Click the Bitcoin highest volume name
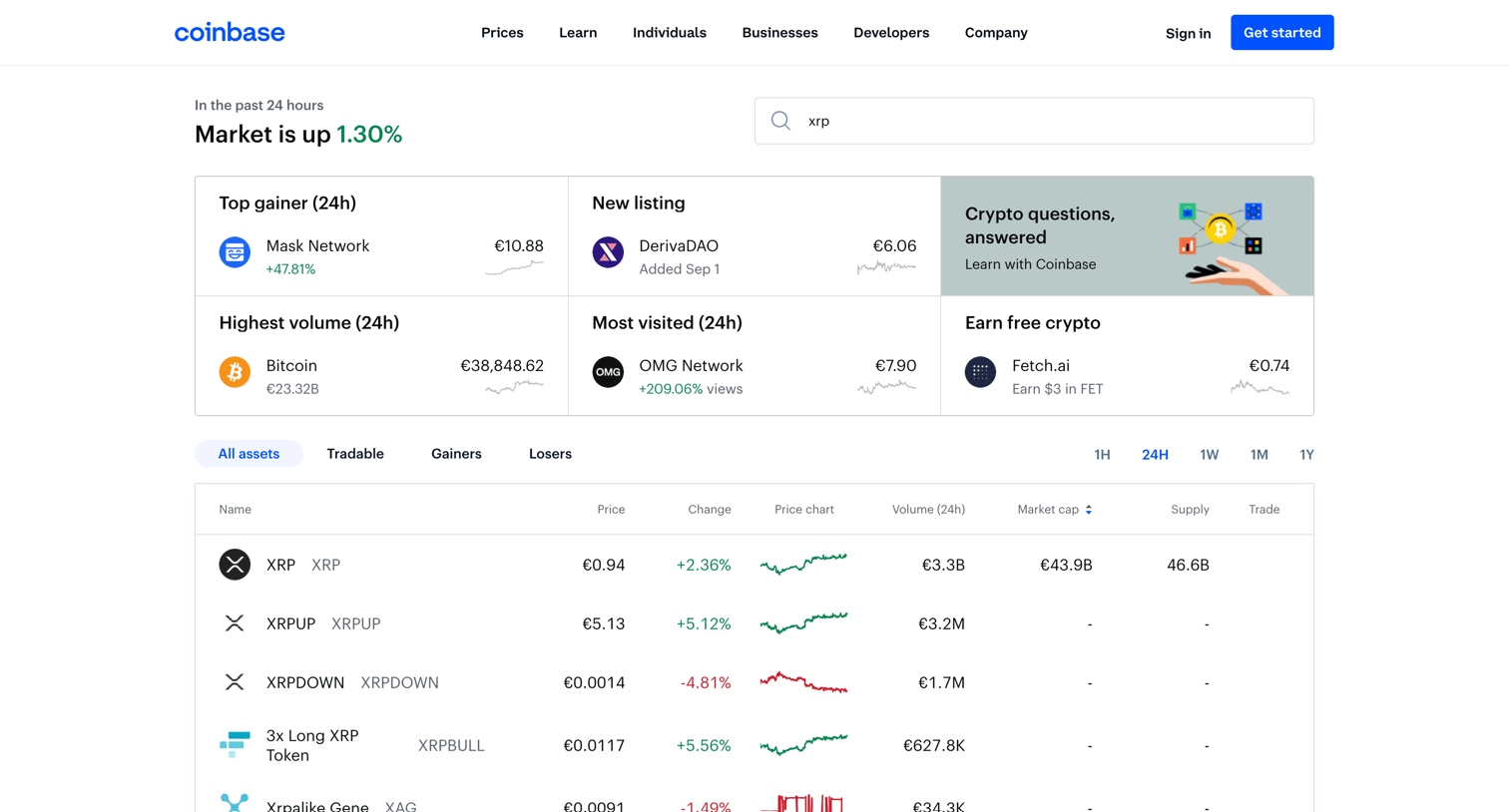This screenshot has width=1509, height=812. click(291, 365)
